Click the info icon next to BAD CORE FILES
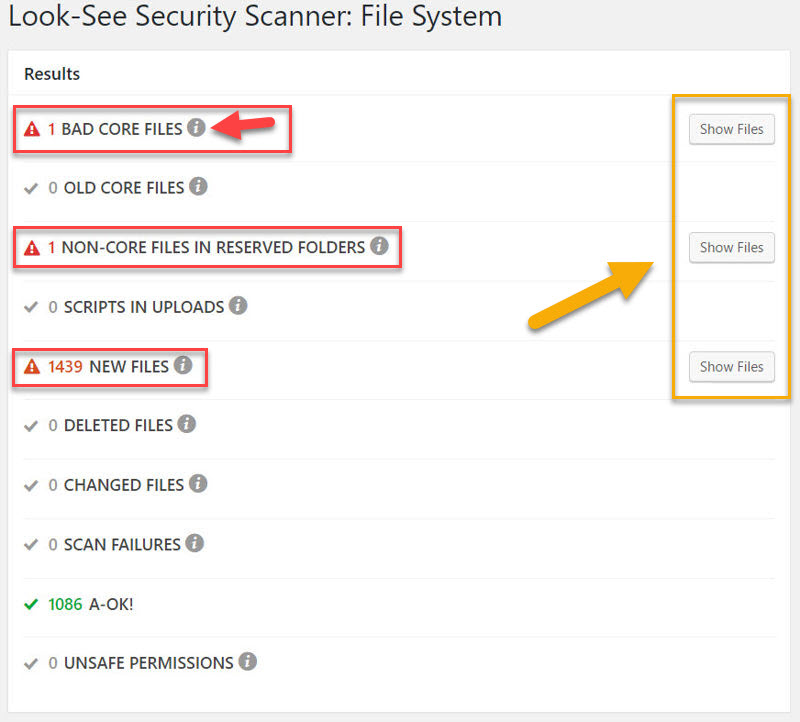 (196, 127)
